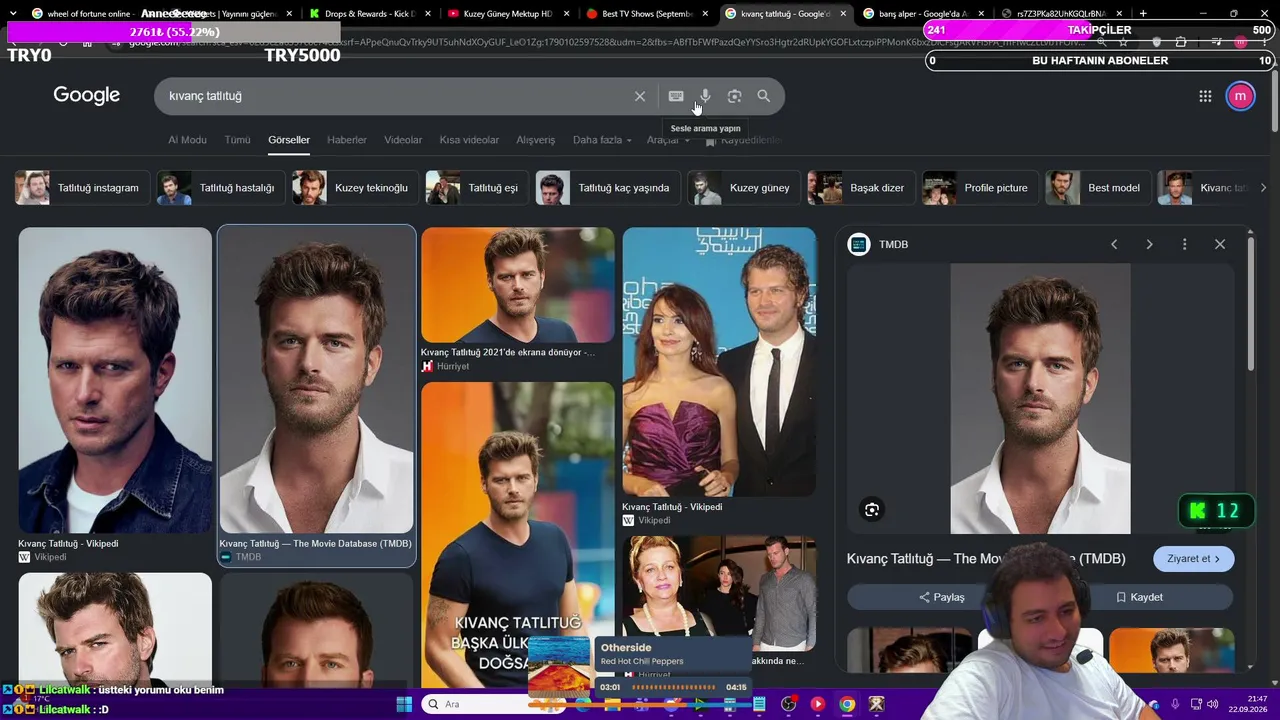Open Google Lens image search icon

(x=734, y=96)
